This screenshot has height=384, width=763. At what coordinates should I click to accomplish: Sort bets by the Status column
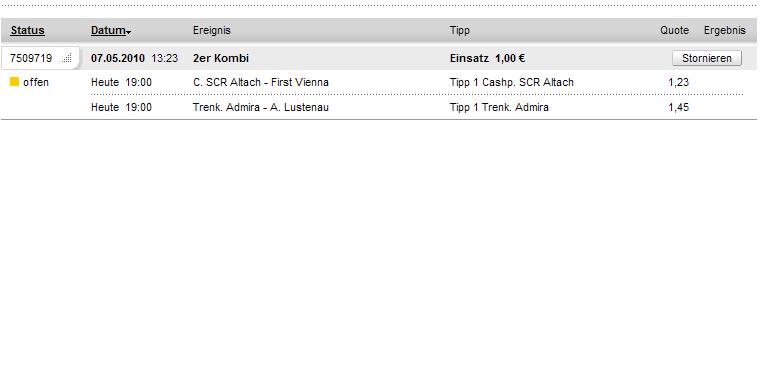tap(27, 30)
